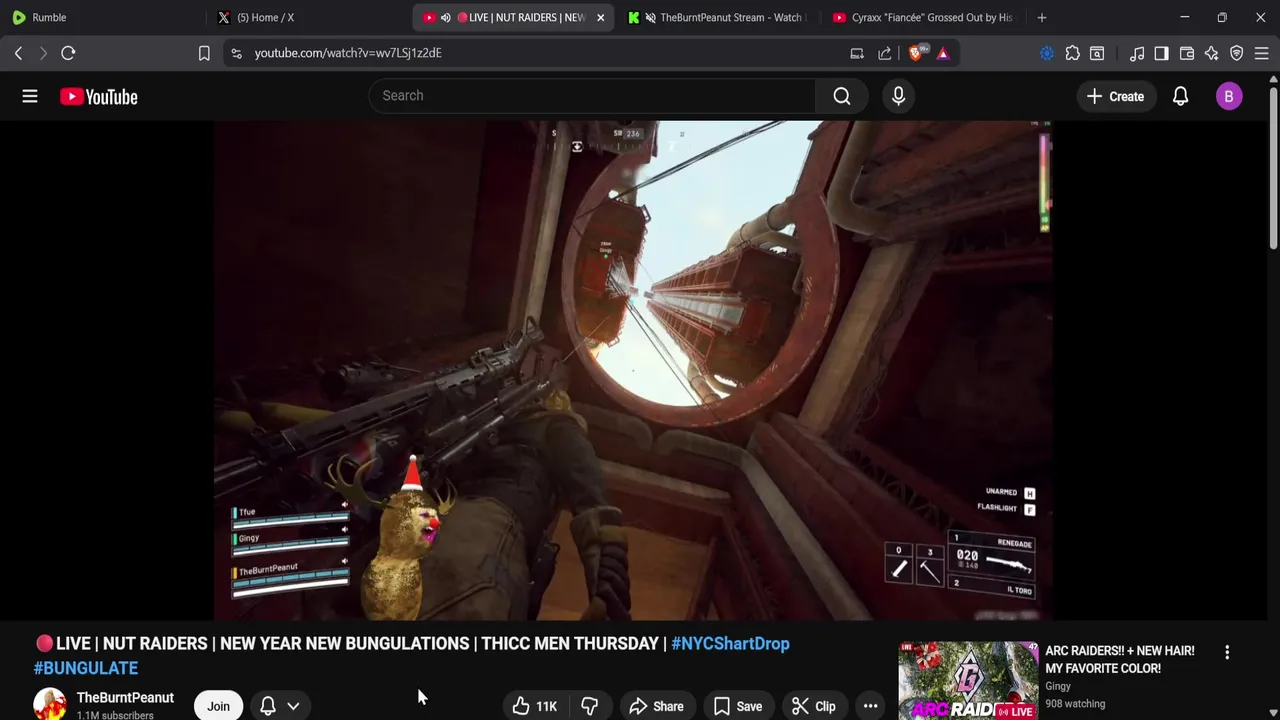
Task: Start voice search with the microphone
Action: click(898, 96)
